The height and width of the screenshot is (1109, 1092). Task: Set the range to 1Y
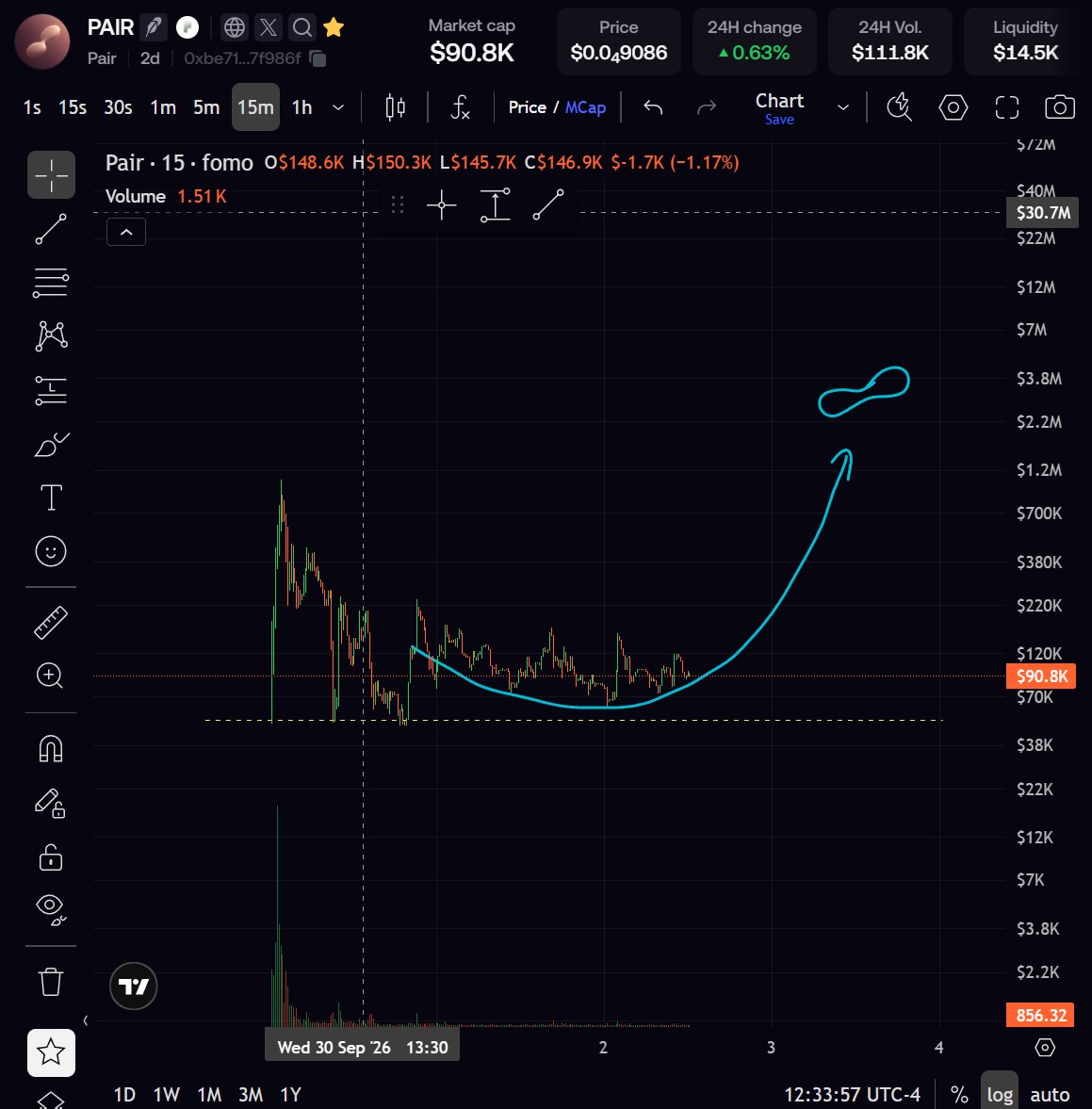coord(291,1095)
